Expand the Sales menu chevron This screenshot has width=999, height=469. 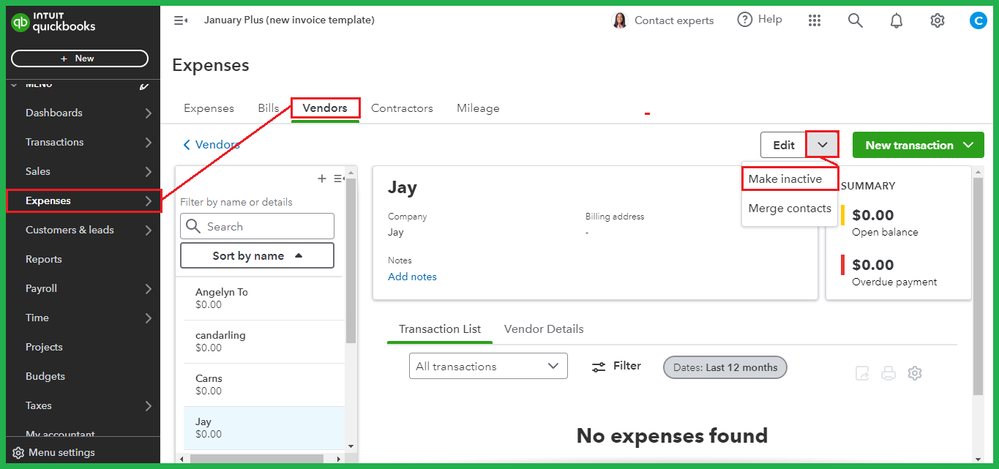click(x=148, y=172)
